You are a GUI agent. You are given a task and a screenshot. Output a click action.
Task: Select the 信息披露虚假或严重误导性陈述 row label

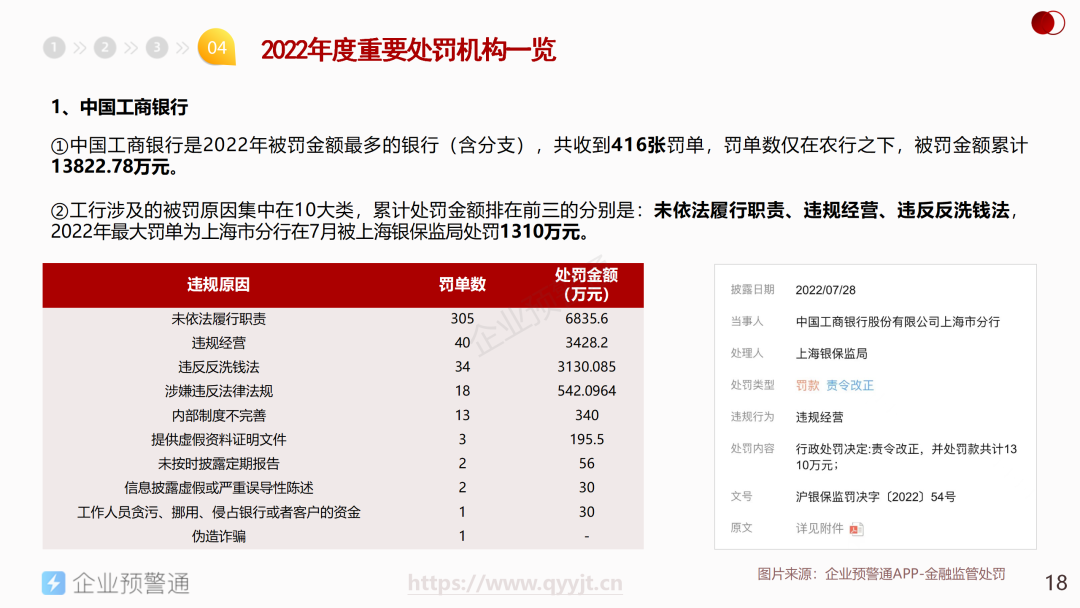click(x=218, y=488)
